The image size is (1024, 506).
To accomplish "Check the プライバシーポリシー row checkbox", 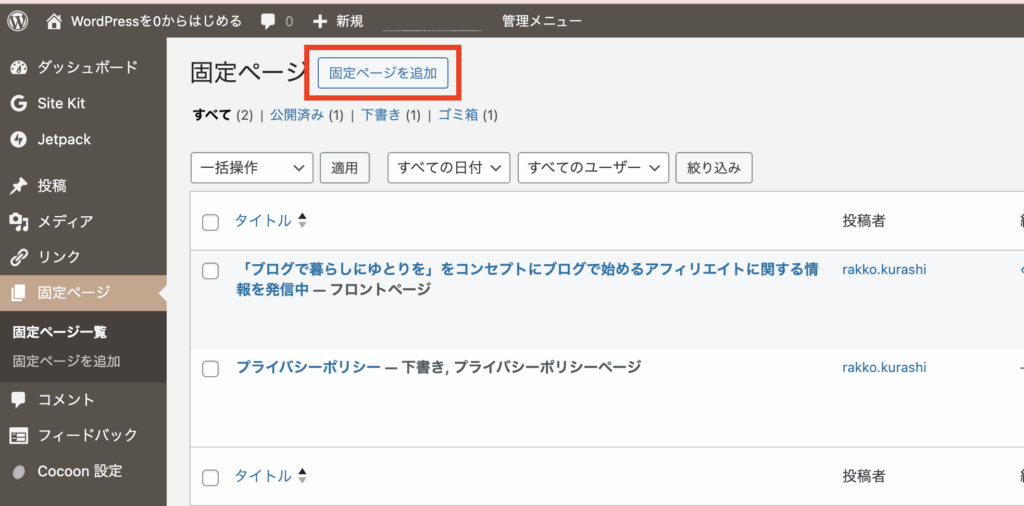I will click(x=210, y=369).
